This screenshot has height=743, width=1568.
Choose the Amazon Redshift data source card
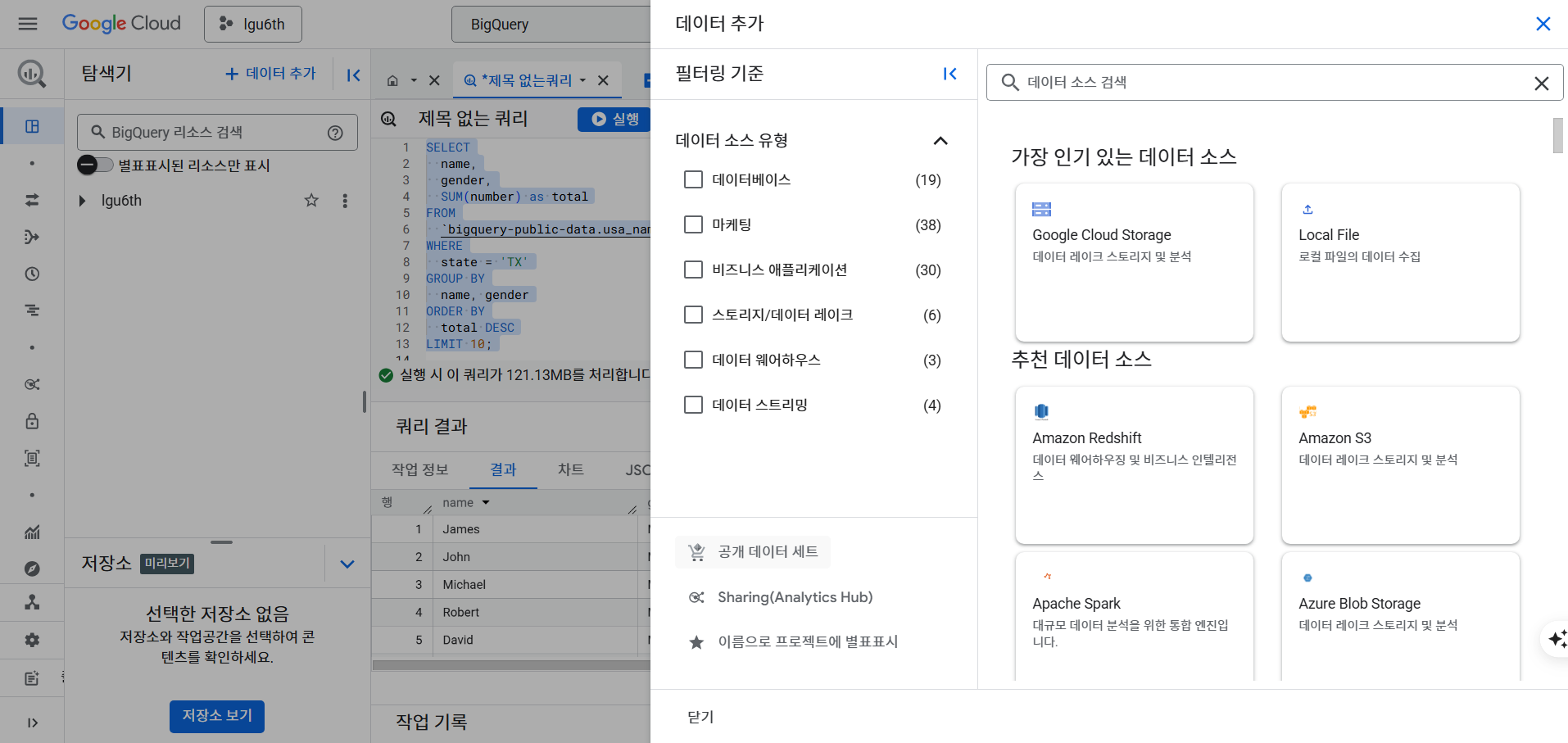click(x=1134, y=465)
